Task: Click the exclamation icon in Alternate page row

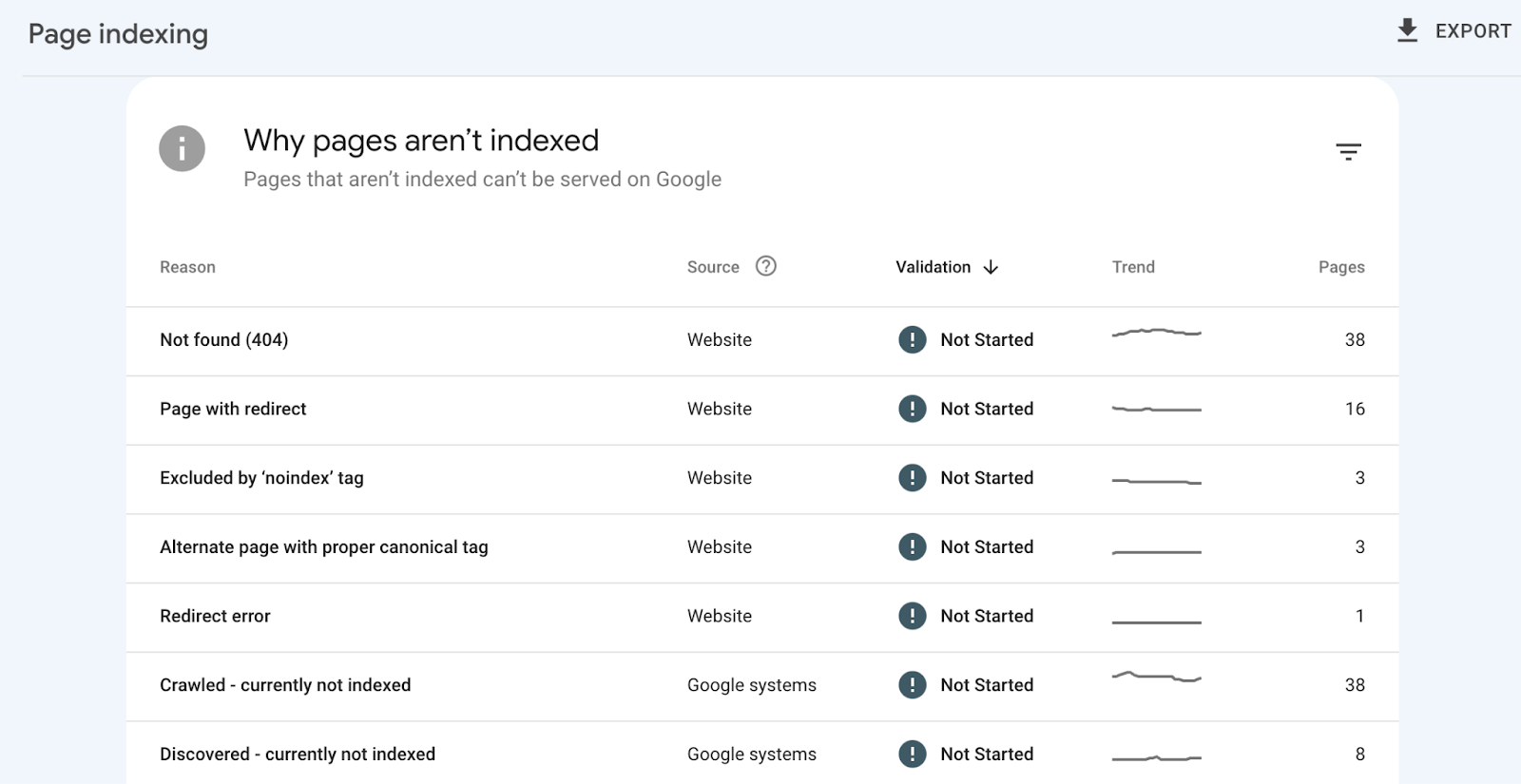Action: [x=912, y=546]
